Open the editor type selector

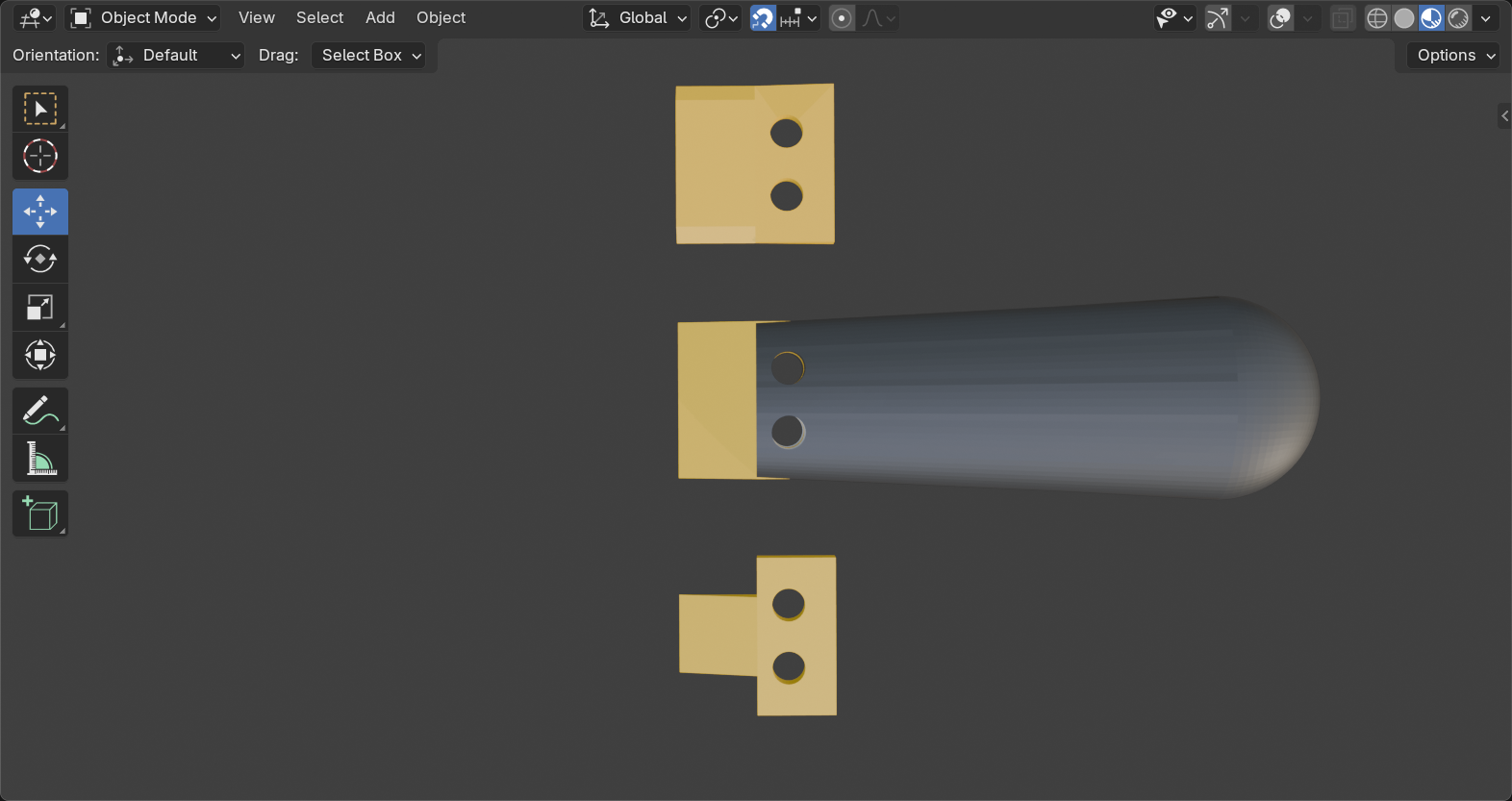(37, 17)
